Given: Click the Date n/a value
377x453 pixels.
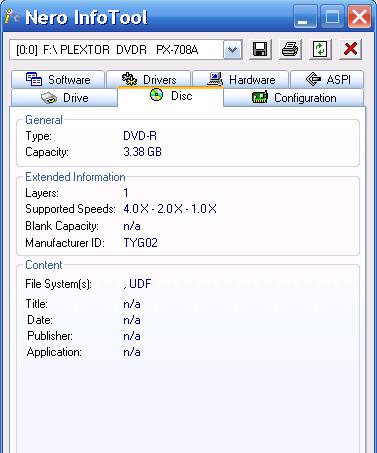Looking at the screenshot, I should pyautogui.click(x=132, y=320).
